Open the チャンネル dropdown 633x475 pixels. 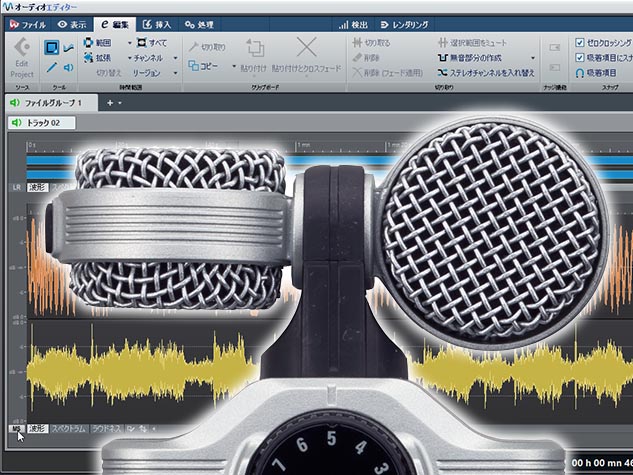pyautogui.click(x=175, y=58)
